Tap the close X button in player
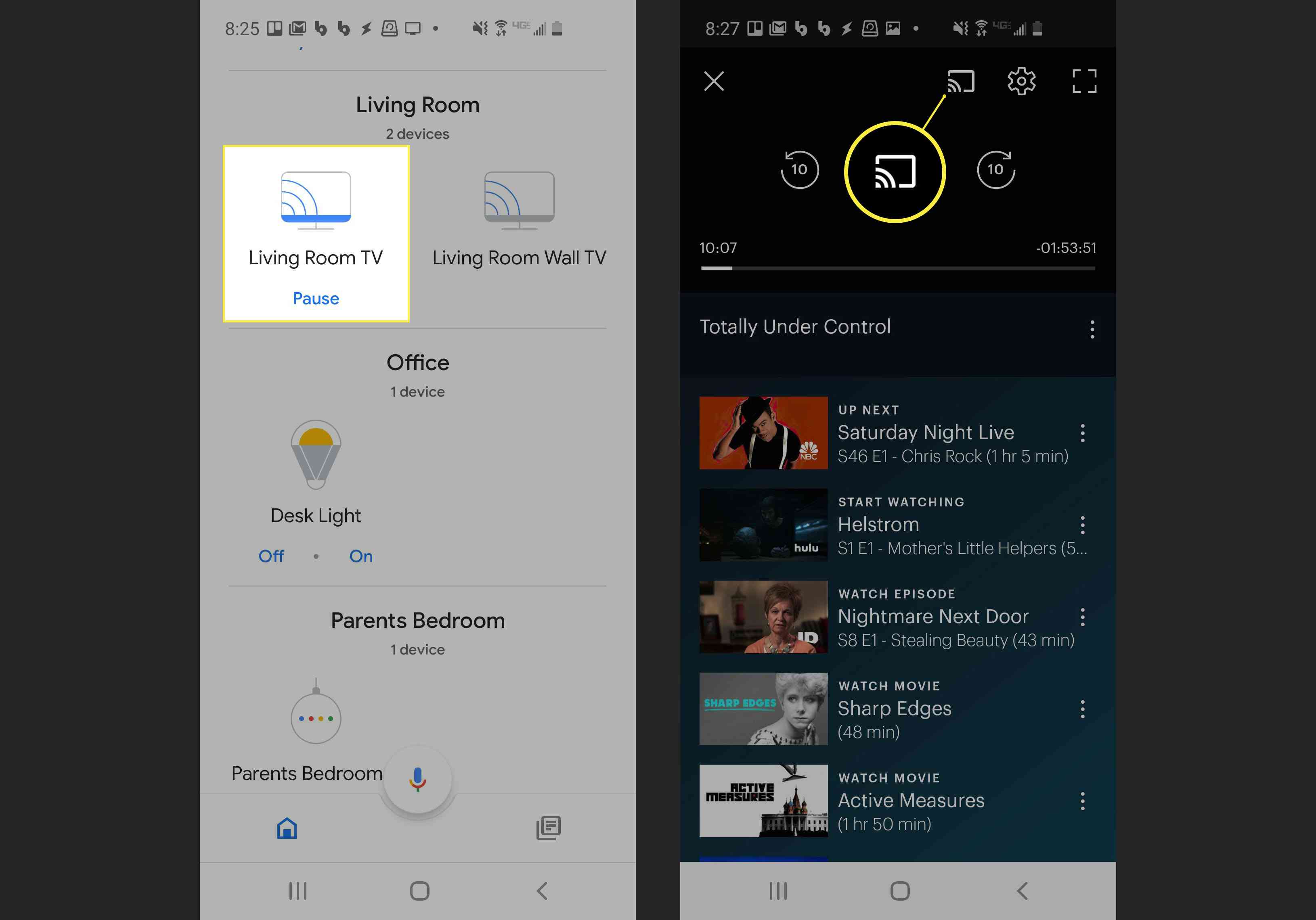This screenshot has height=920, width=1316. click(715, 81)
